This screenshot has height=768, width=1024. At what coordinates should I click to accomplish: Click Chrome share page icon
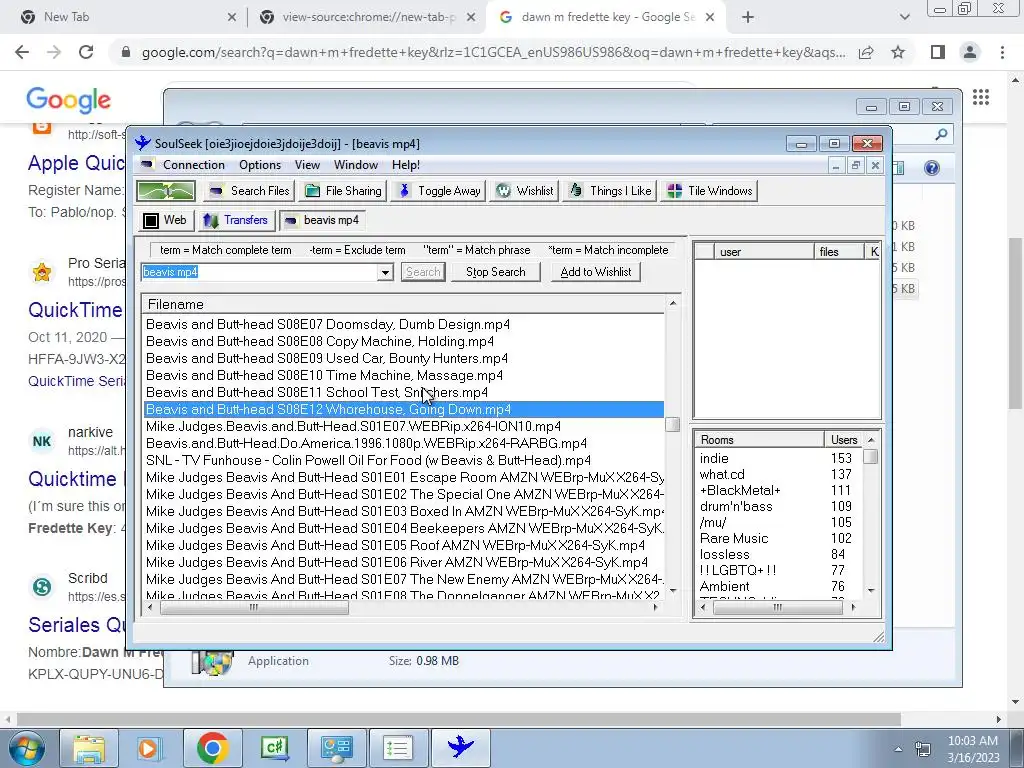(866, 52)
